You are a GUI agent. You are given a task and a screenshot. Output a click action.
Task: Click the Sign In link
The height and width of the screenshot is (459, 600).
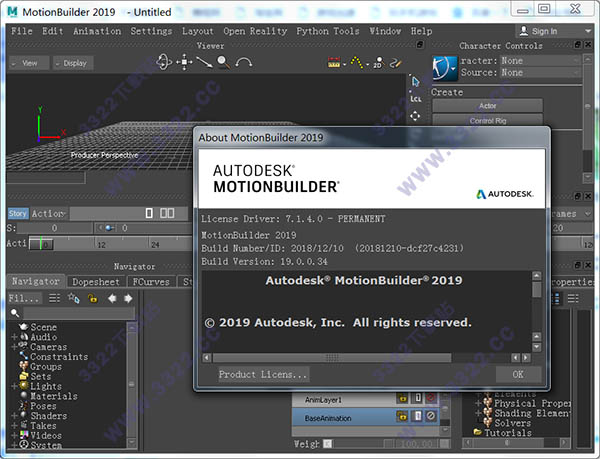[545, 31]
